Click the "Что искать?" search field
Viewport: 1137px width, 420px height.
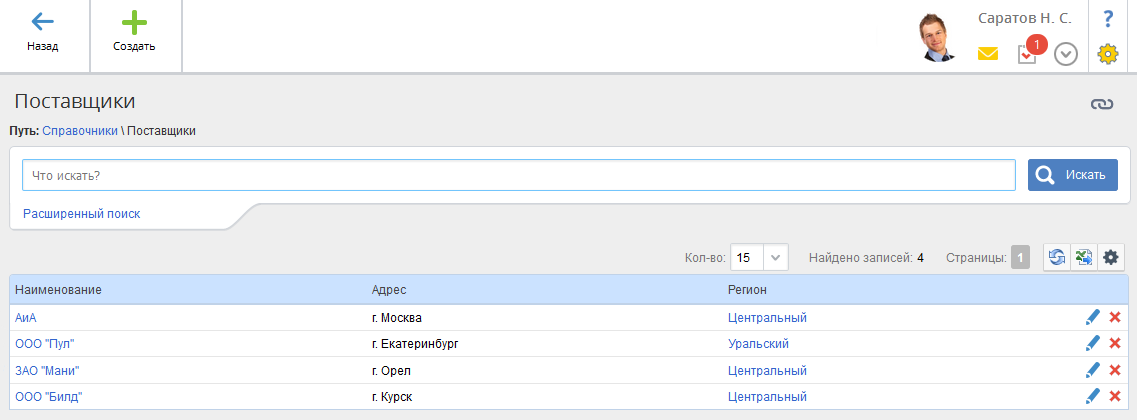[518, 175]
